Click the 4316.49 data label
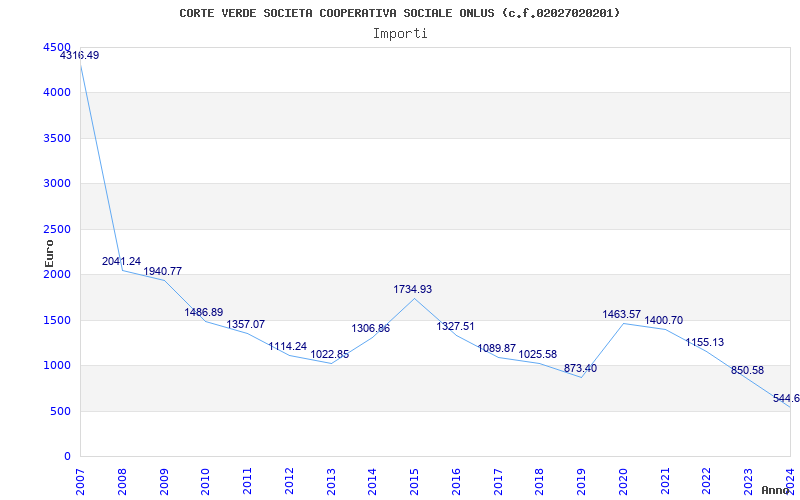Screen dimensions: 800x500 coord(80,55)
